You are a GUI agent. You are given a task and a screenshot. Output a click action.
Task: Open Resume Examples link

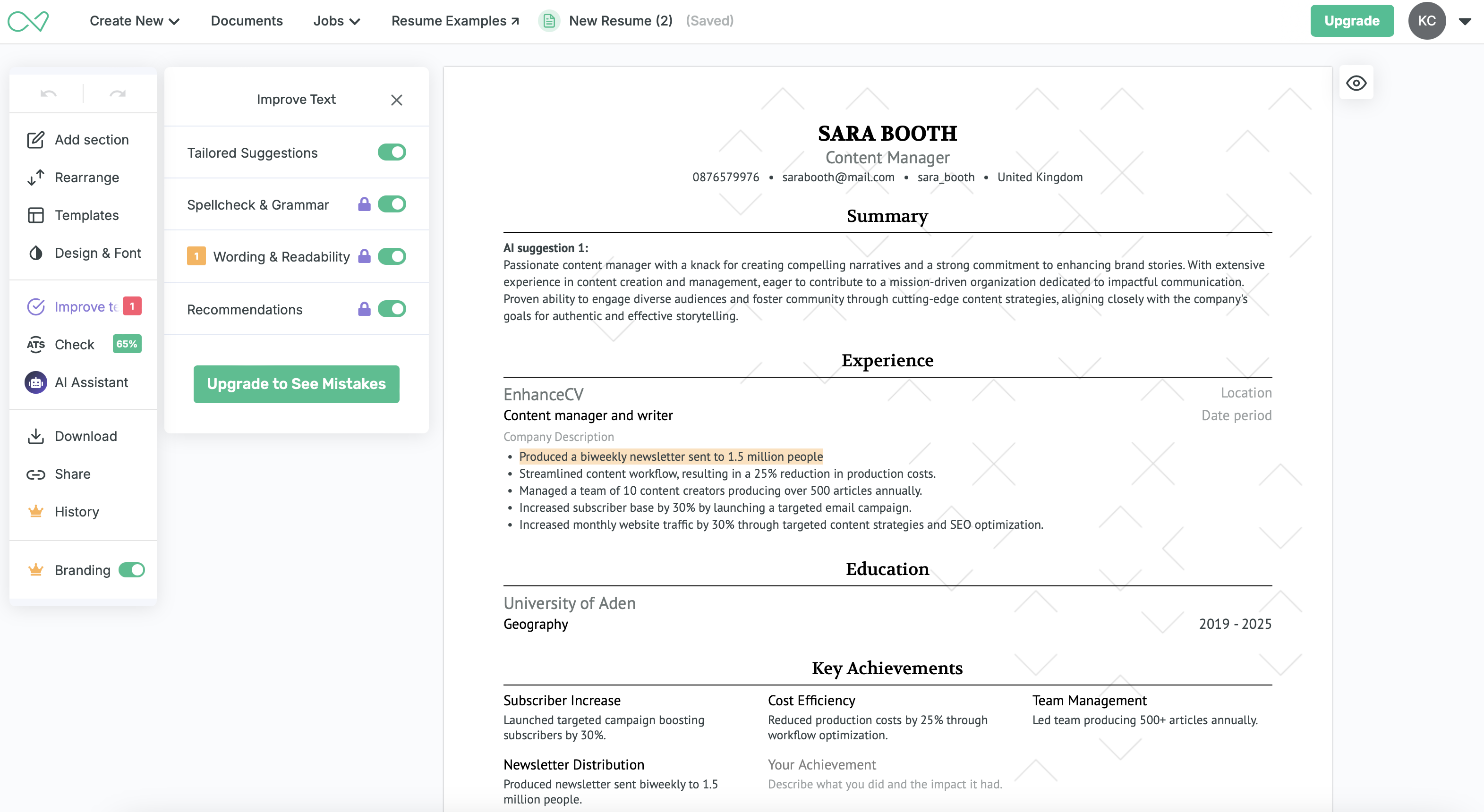click(454, 21)
